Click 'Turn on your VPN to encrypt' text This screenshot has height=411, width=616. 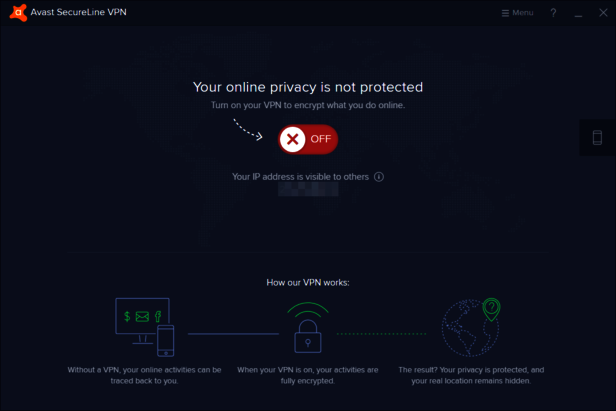[308, 105]
